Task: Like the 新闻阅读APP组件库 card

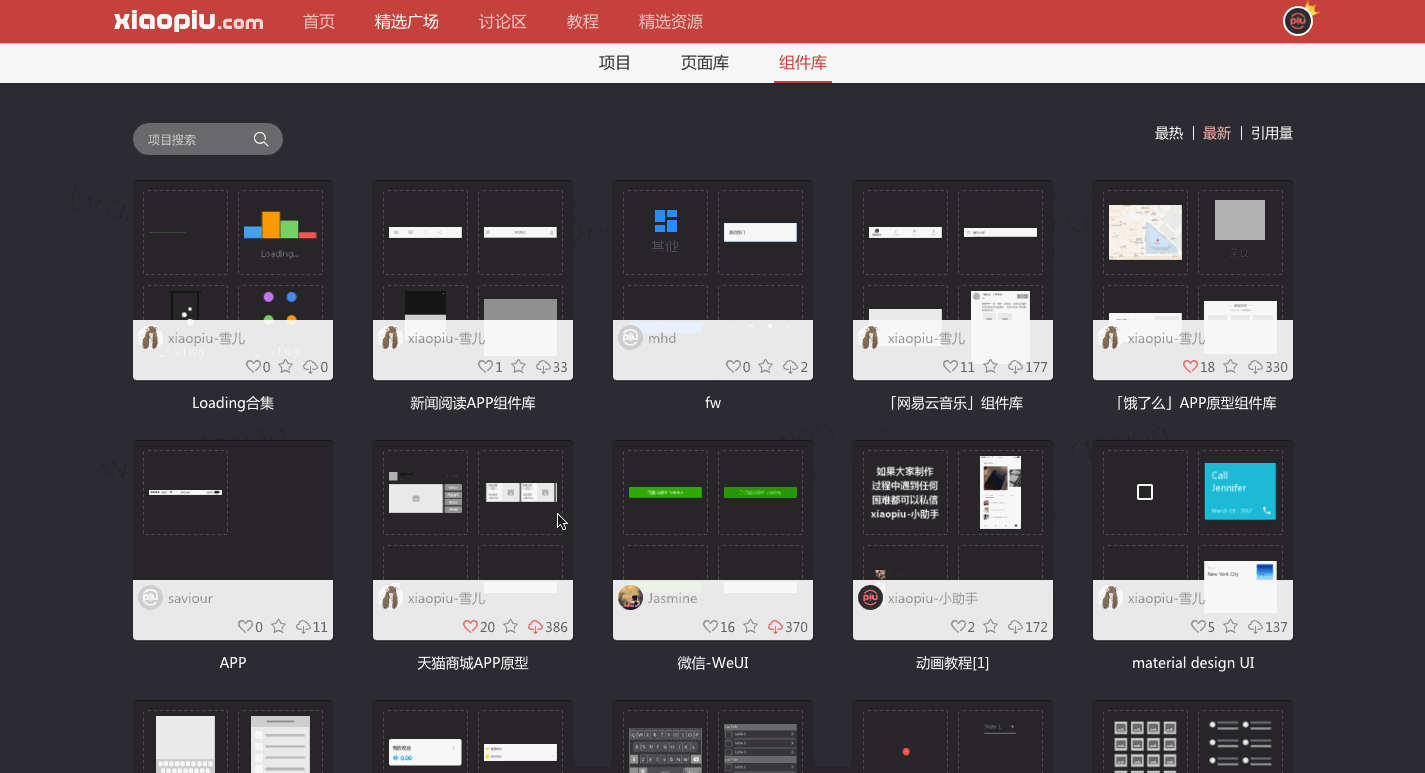Action: (486, 367)
